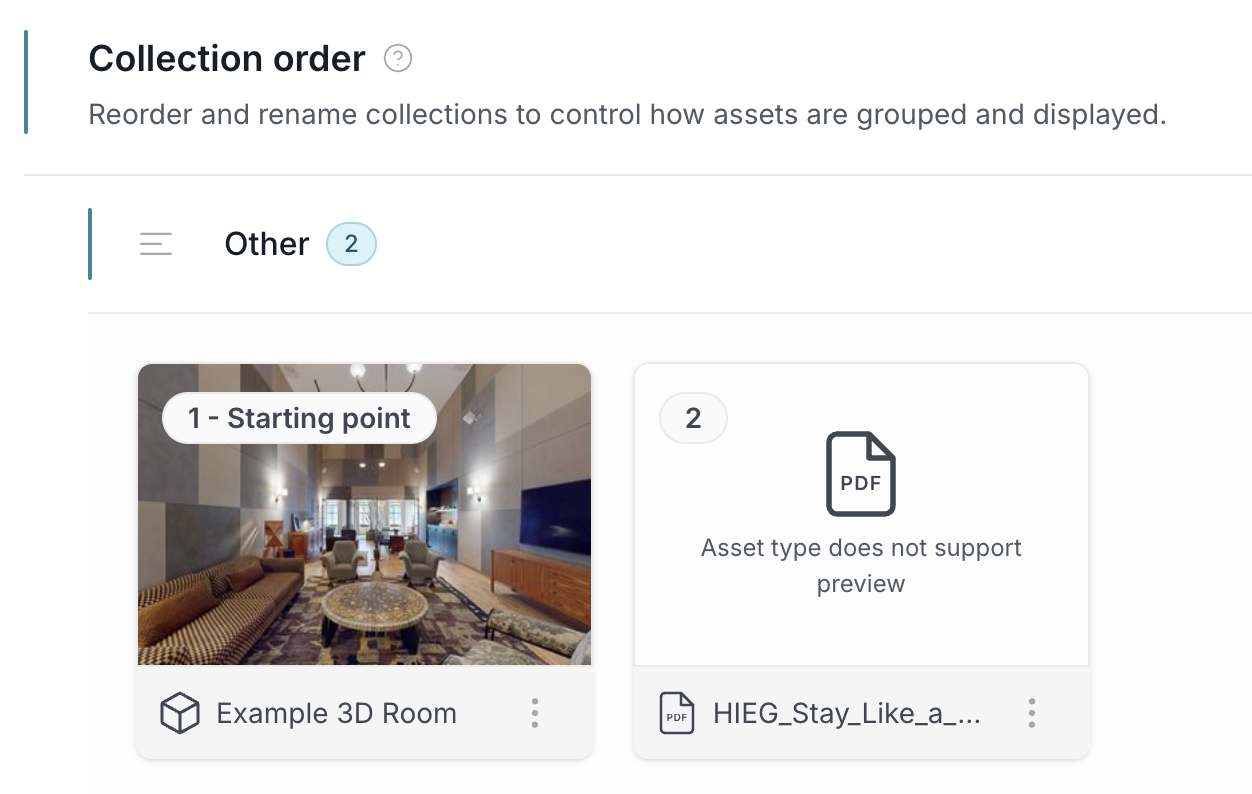Click the small PDF file icon in the card footer
This screenshot has width=1252, height=794.
[x=677, y=714]
